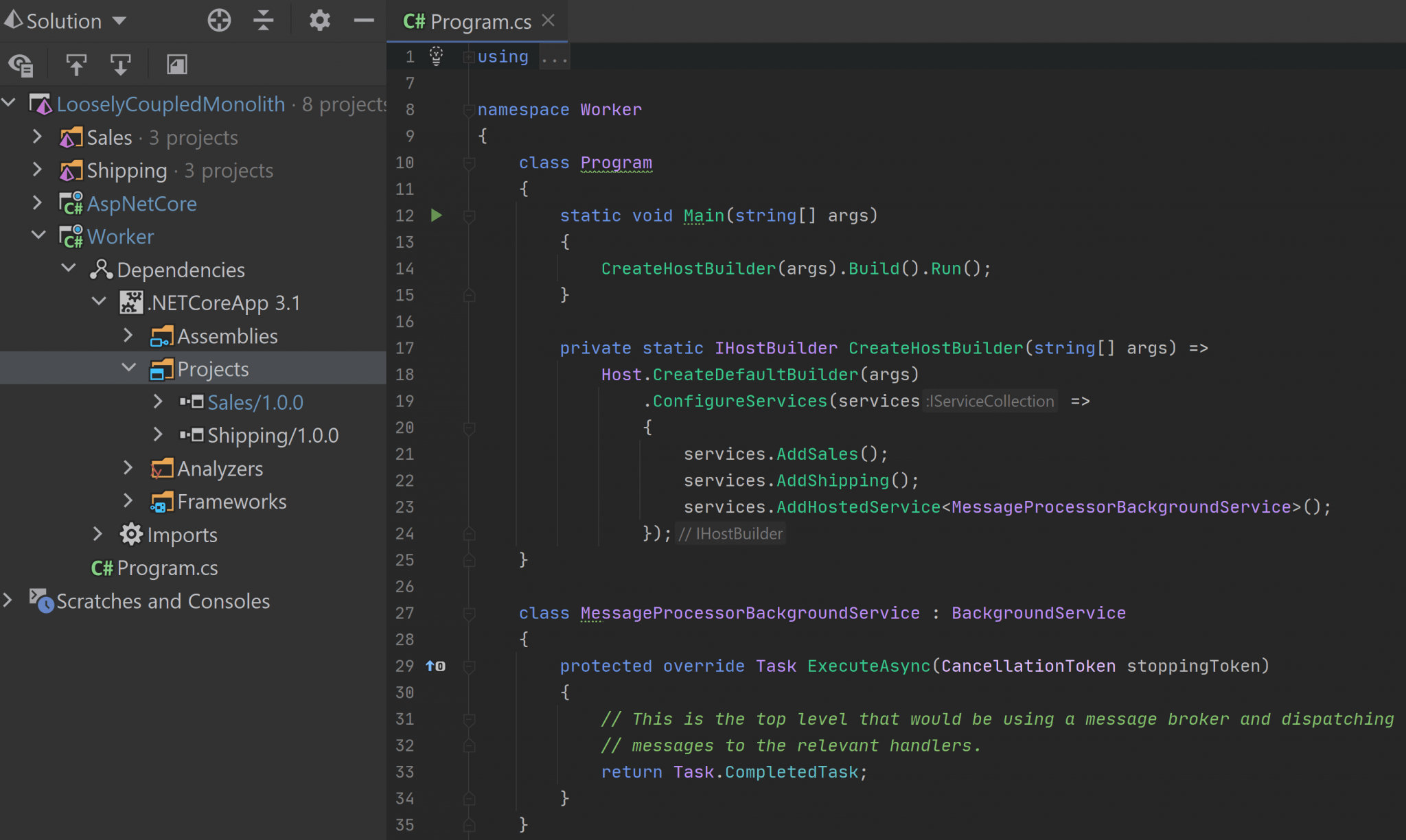Toggle the code fold beside class Program
Image resolution: width=1406 pixels, height=840 pixels.
[470, 163]
